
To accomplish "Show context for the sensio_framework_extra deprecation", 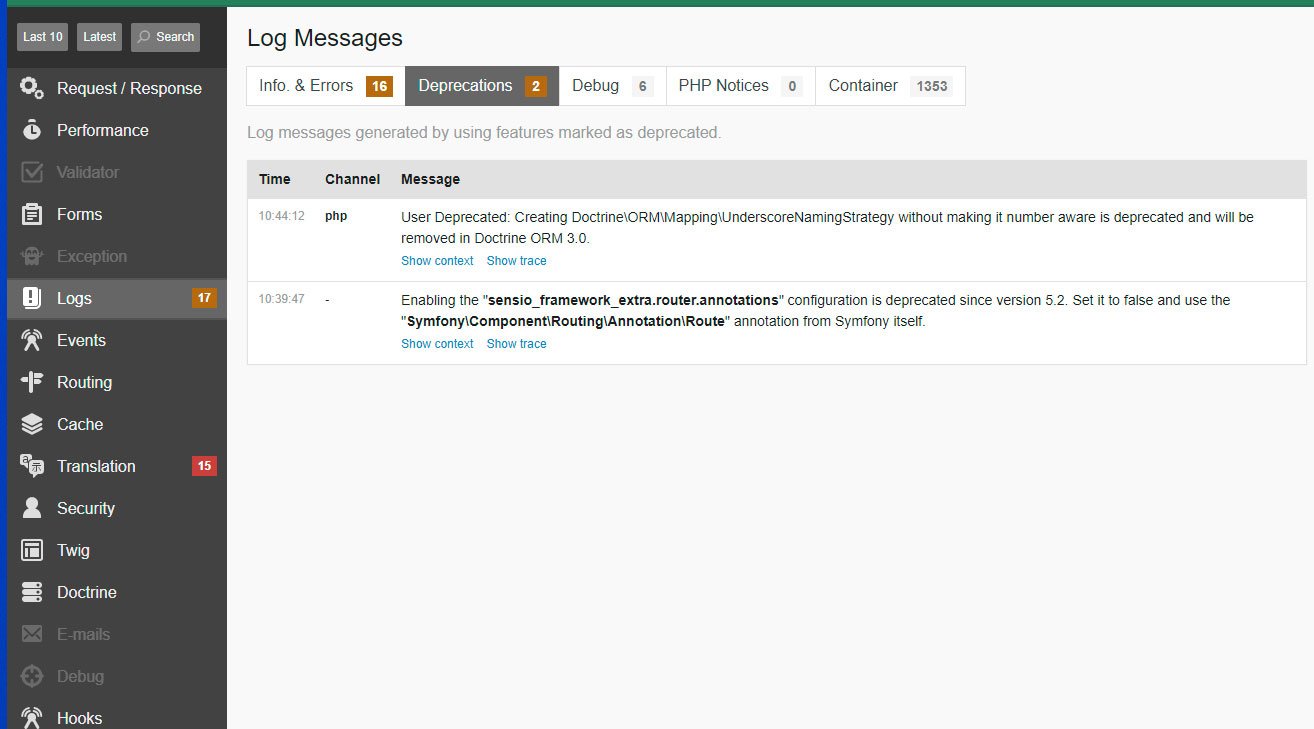I will click(437, 344).
